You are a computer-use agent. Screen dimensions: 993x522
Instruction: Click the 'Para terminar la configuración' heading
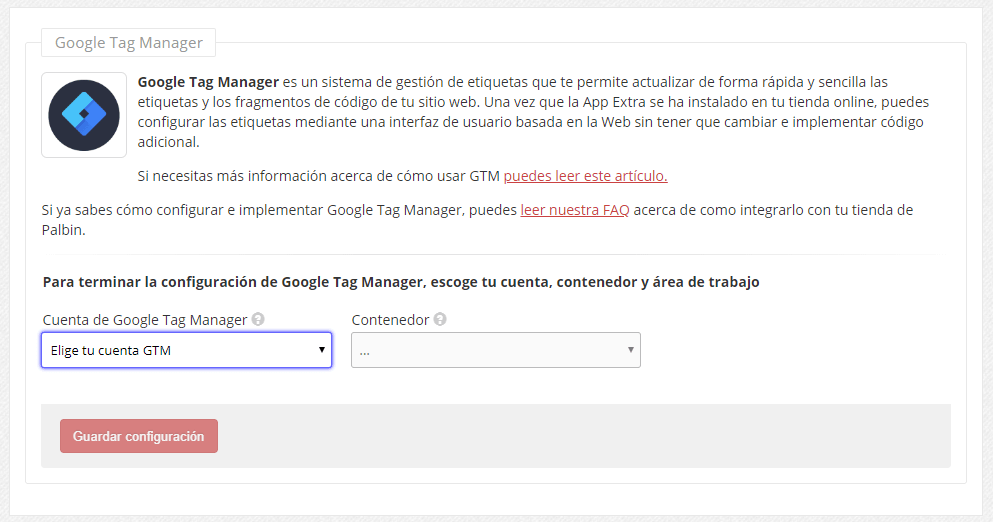(x=401, y=282)
